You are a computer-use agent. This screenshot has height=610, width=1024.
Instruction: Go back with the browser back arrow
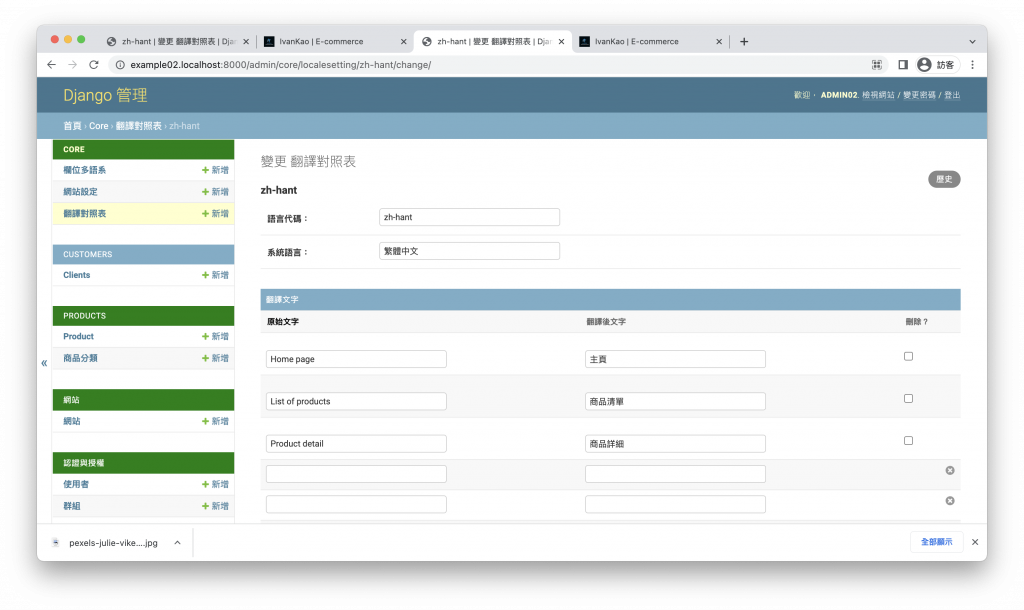point(52,65)
